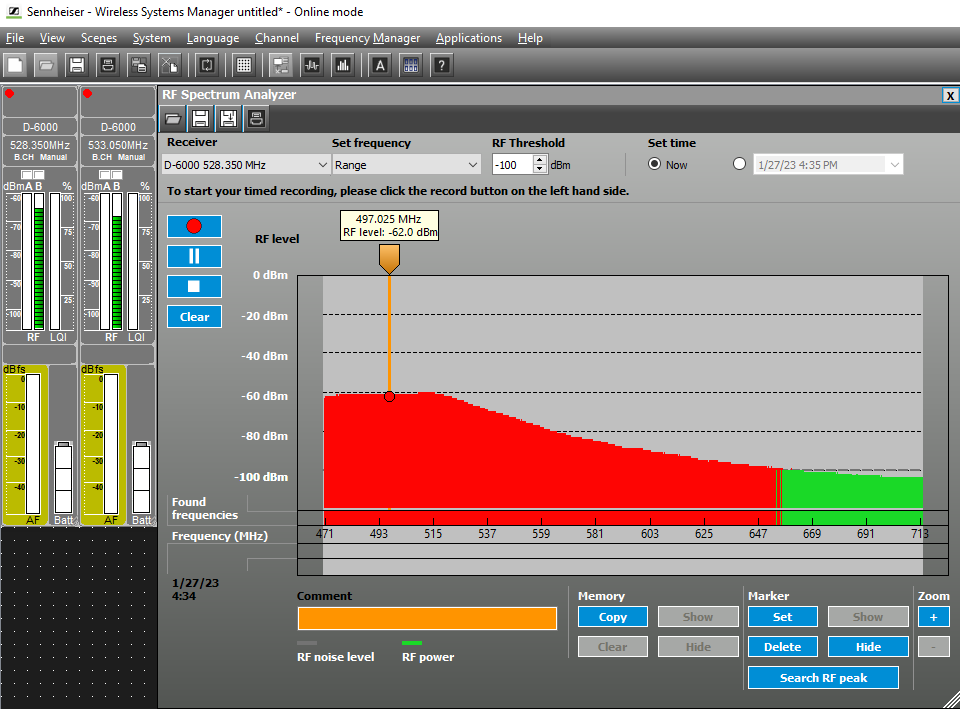Click the Set button under Marker
960x709 pixels.
pyautogui.click(x=782, y=617)
